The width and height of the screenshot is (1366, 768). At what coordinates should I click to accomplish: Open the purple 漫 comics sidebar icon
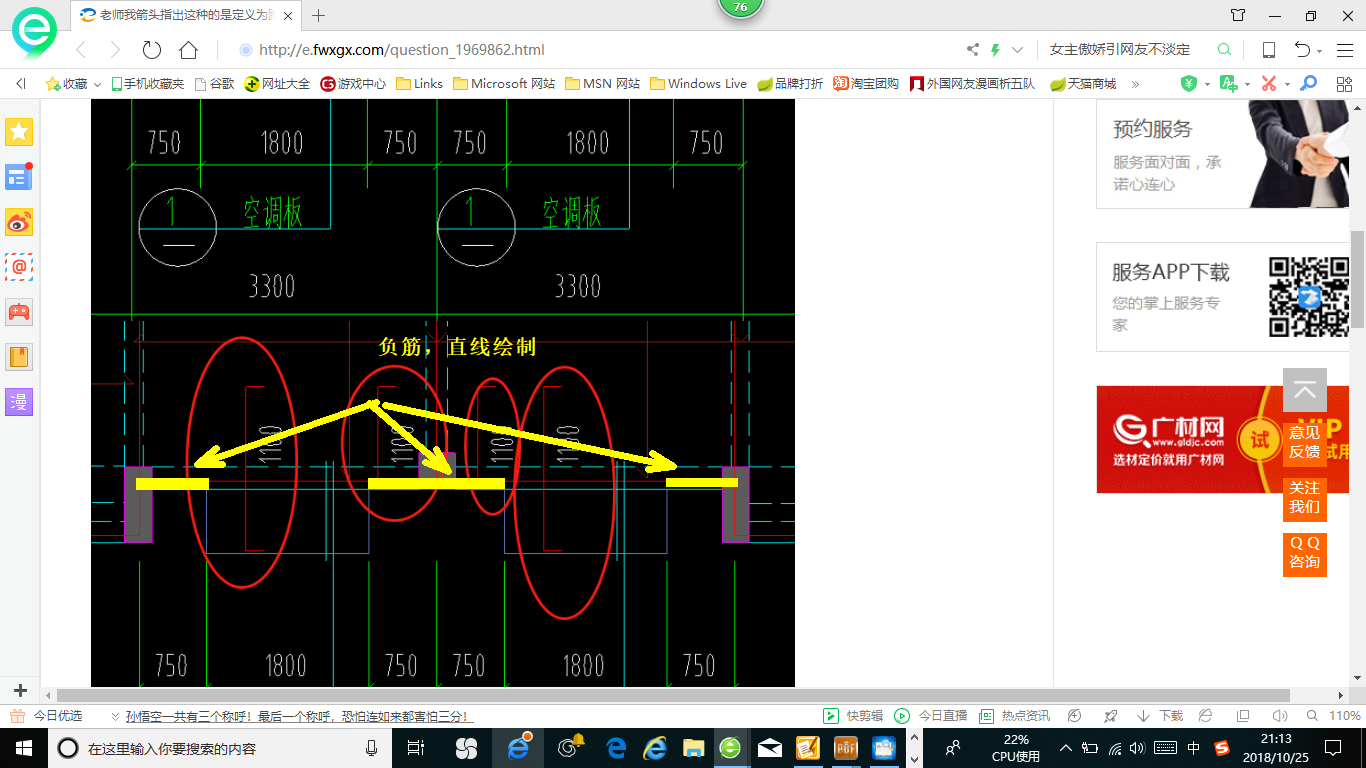pos(19,402)
